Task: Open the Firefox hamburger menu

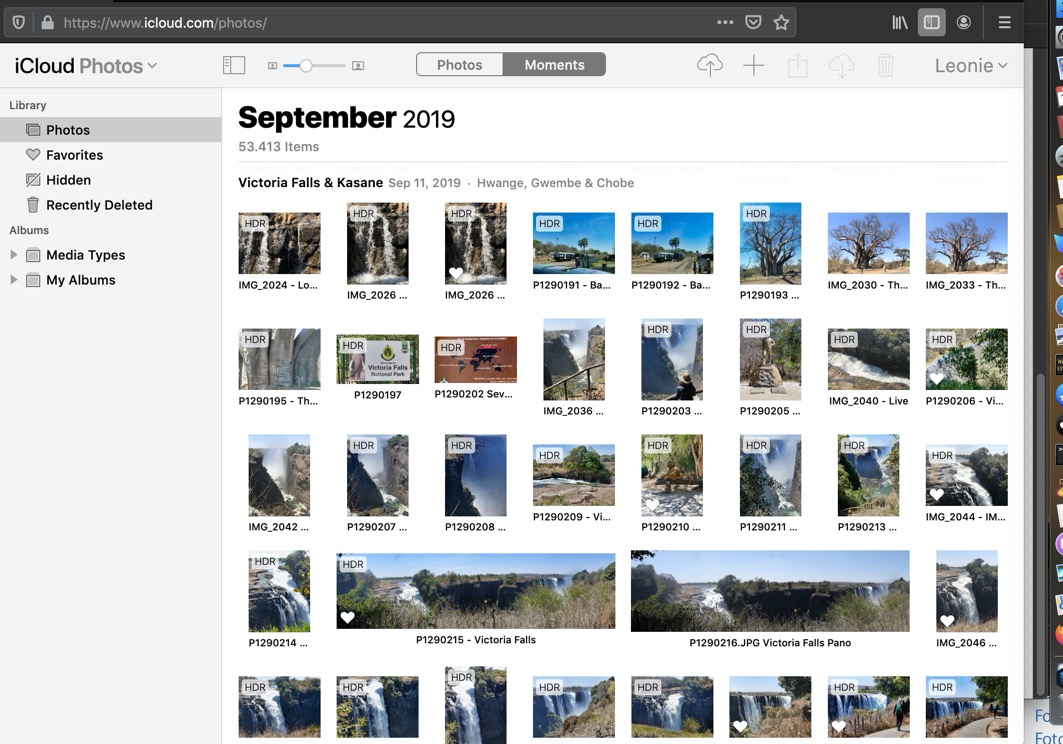Action: pyautogui.click(x=1004, y=22)
